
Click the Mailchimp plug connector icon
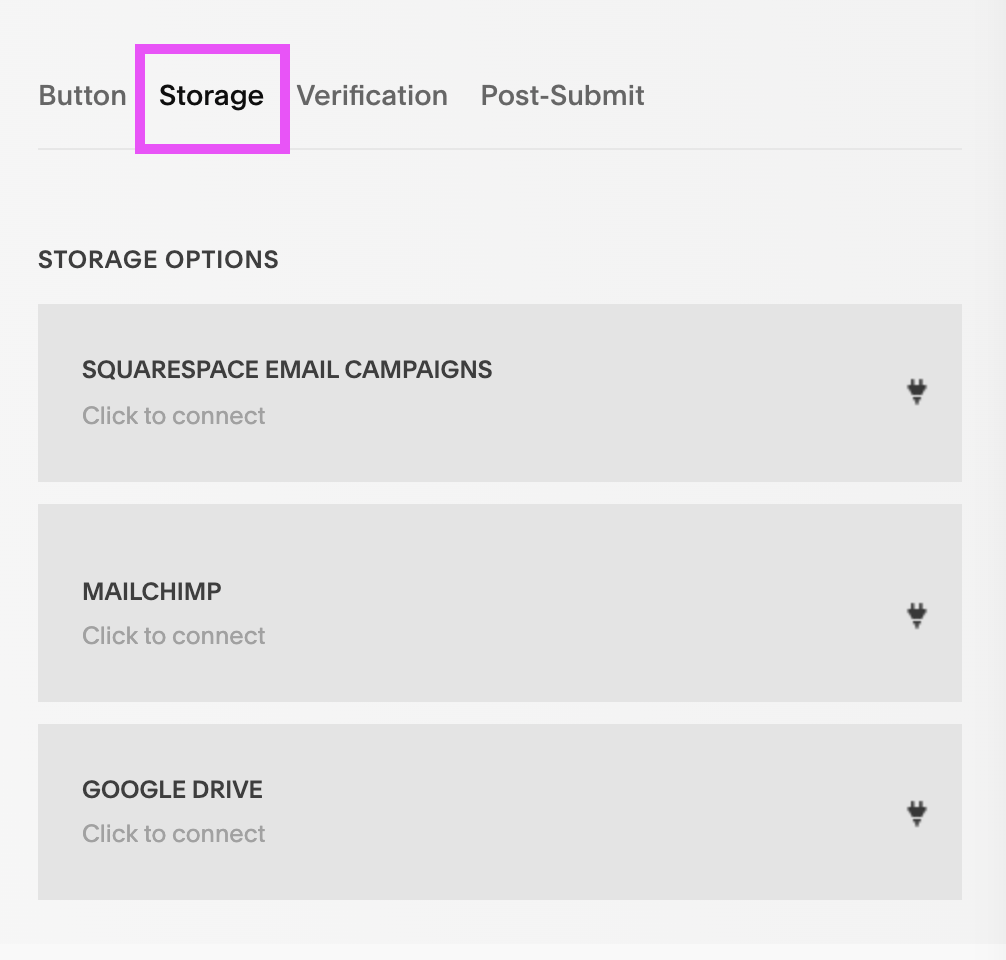(x=917, y=614)
